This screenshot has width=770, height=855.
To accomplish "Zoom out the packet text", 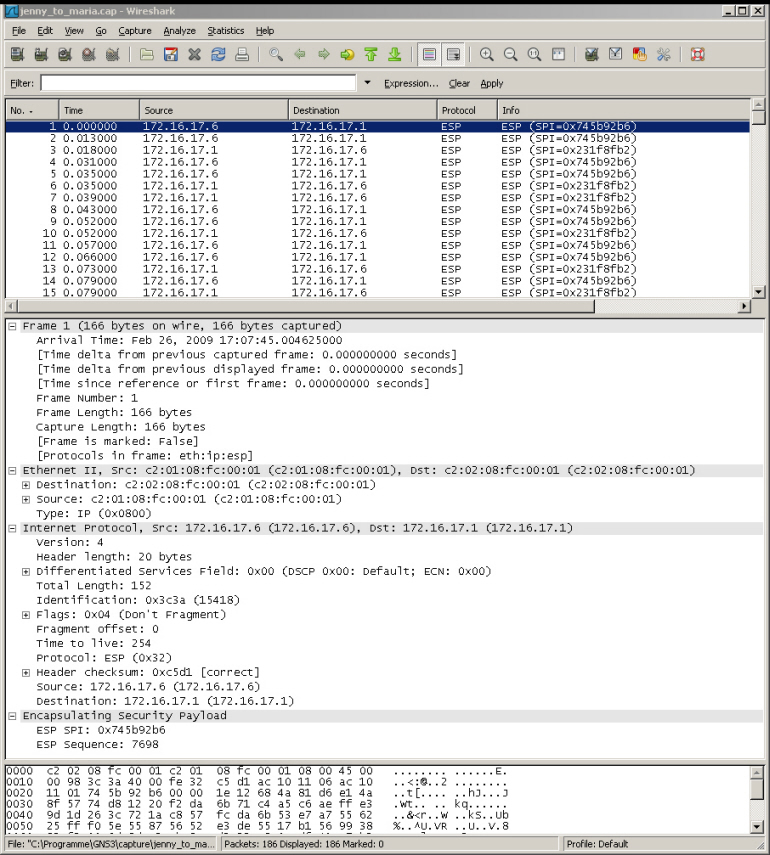I will pos(510,54).
